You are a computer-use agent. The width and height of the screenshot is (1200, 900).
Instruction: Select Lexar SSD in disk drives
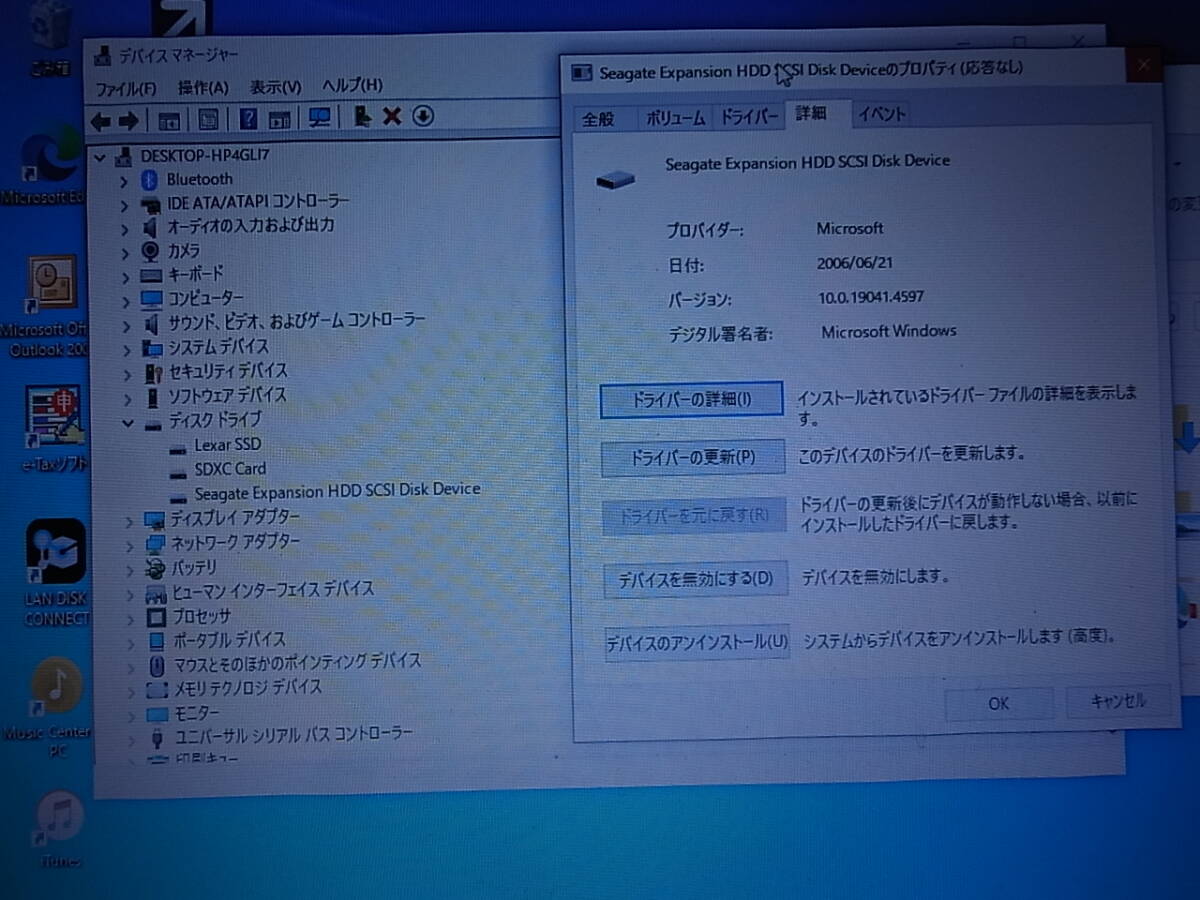(227, 445)
